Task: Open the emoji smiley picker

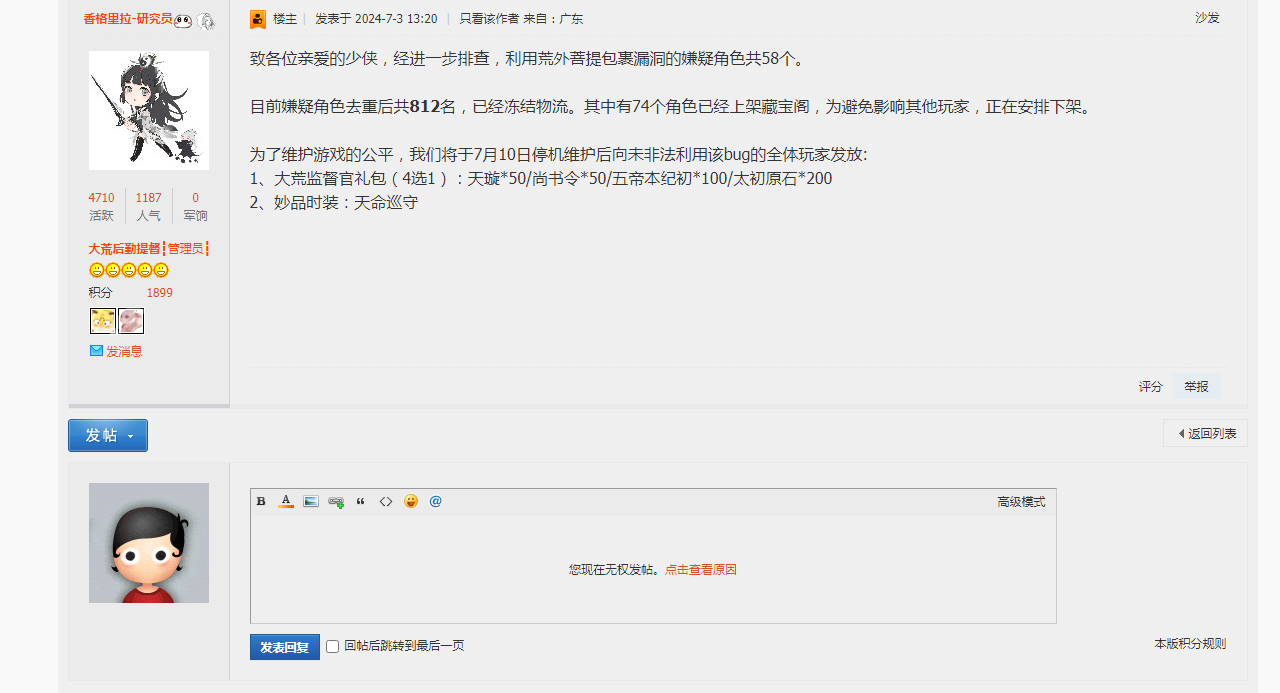Action: pyautogui.click(x=411, y=502)
